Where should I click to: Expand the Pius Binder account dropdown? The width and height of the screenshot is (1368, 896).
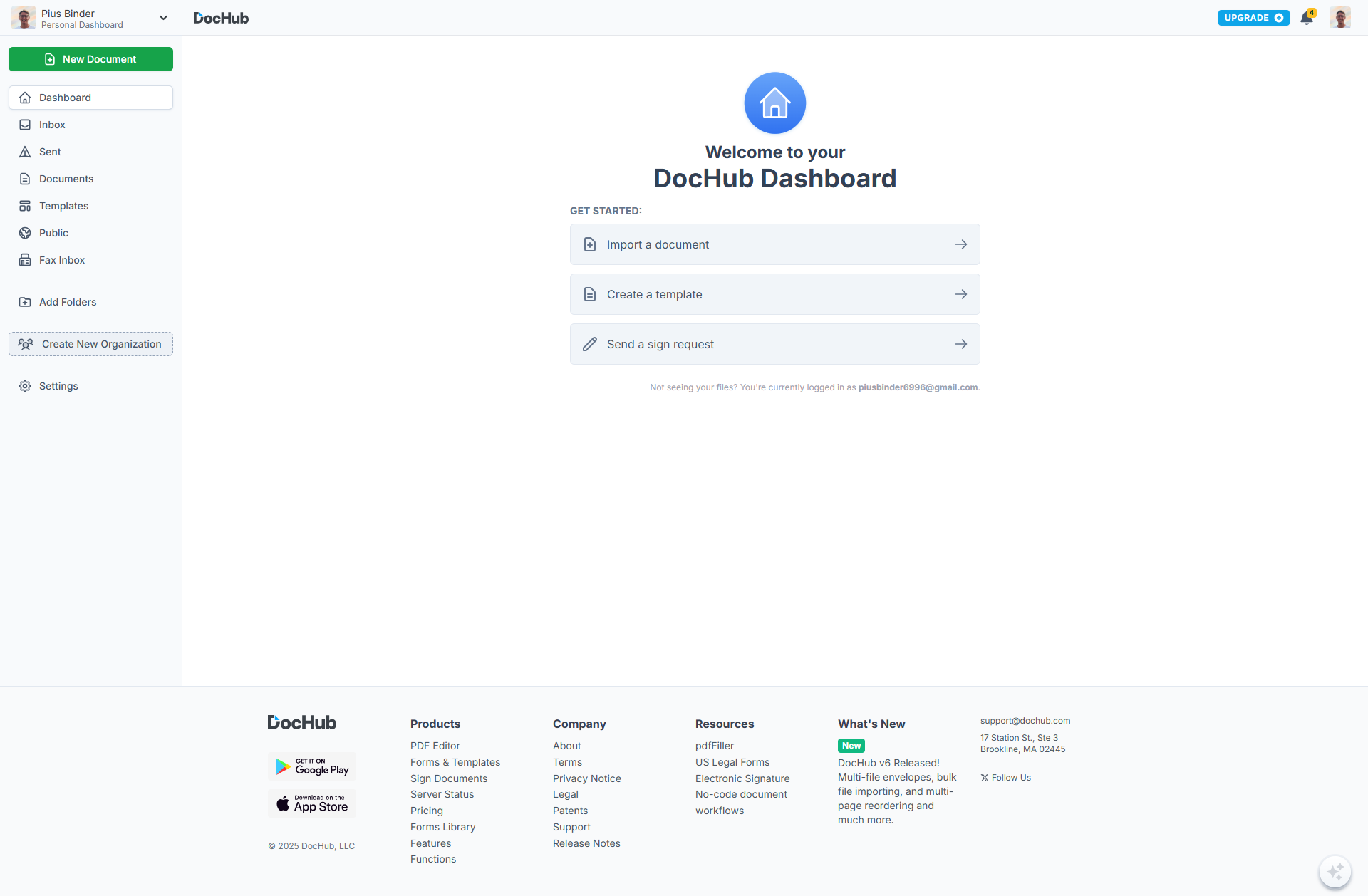click(x=163, y=18)
